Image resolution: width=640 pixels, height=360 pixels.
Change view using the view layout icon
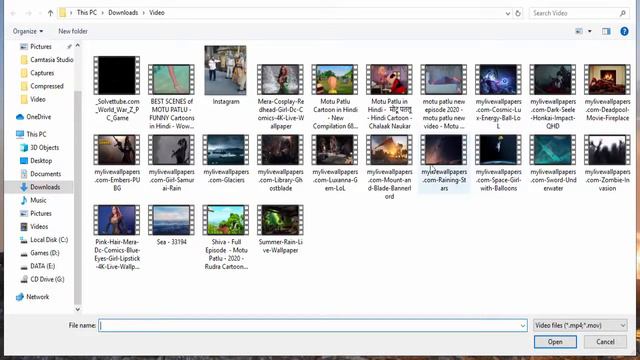(579, 31)
